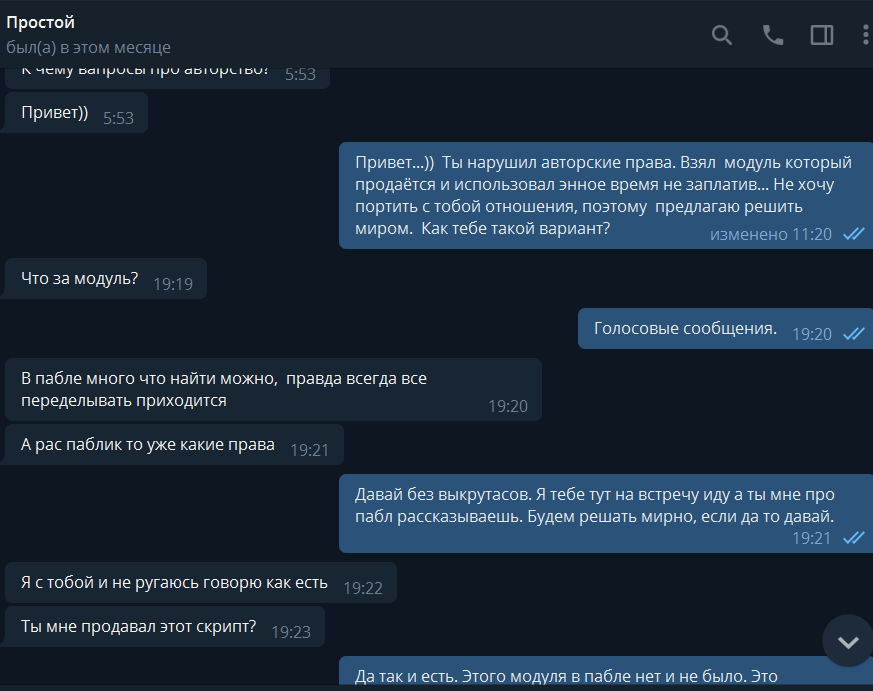Select message 'А рас паблик то уже какие права'
Viewport: 873px width, 691px height.
coord(174,445)
